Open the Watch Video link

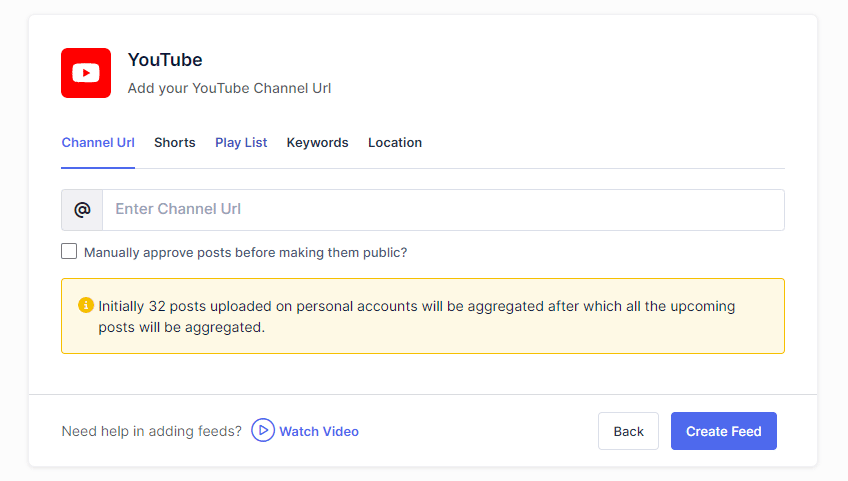[x=318, y=431]
